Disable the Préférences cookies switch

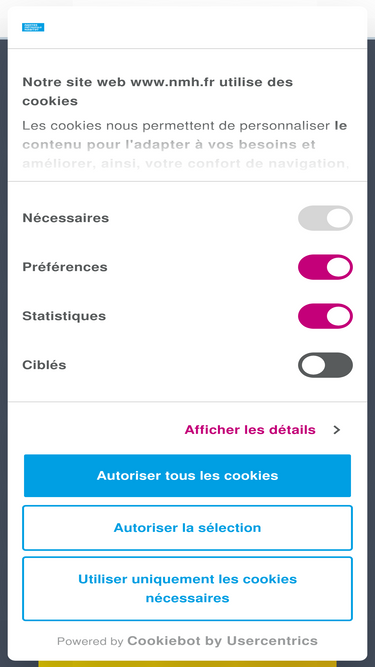[x=325, y=267]
